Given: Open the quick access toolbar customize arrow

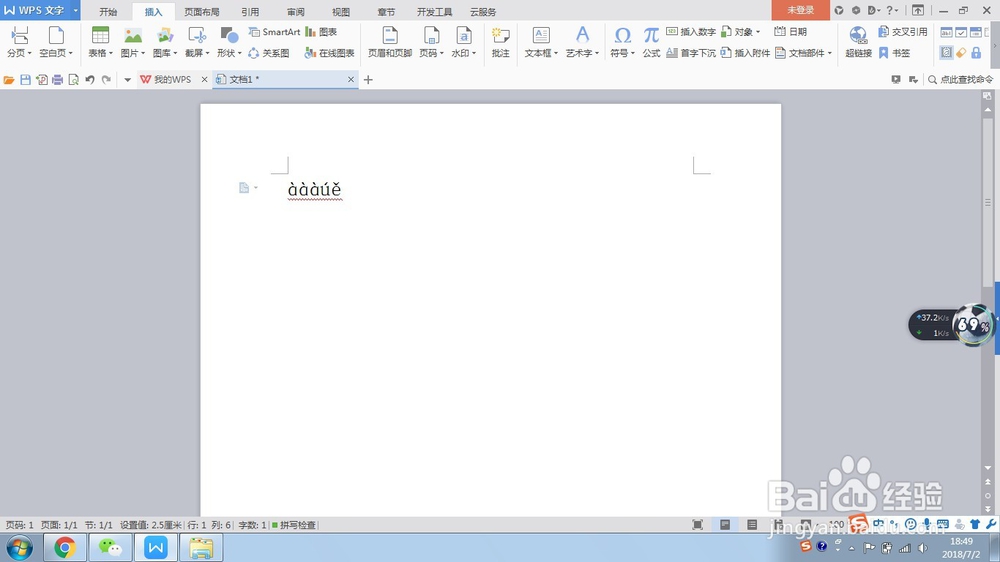Looking at the screenshot, I should click(127, 80).
